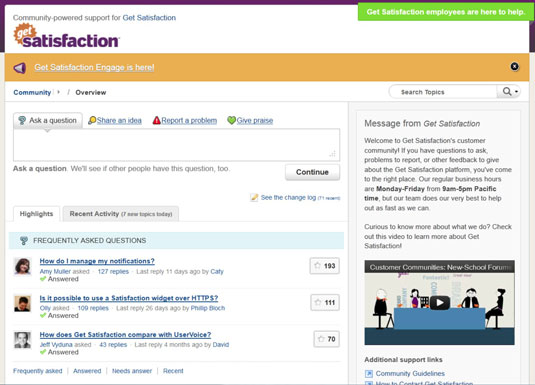
Task: Open the search options dropdown arrow
Action: (516, 92)
